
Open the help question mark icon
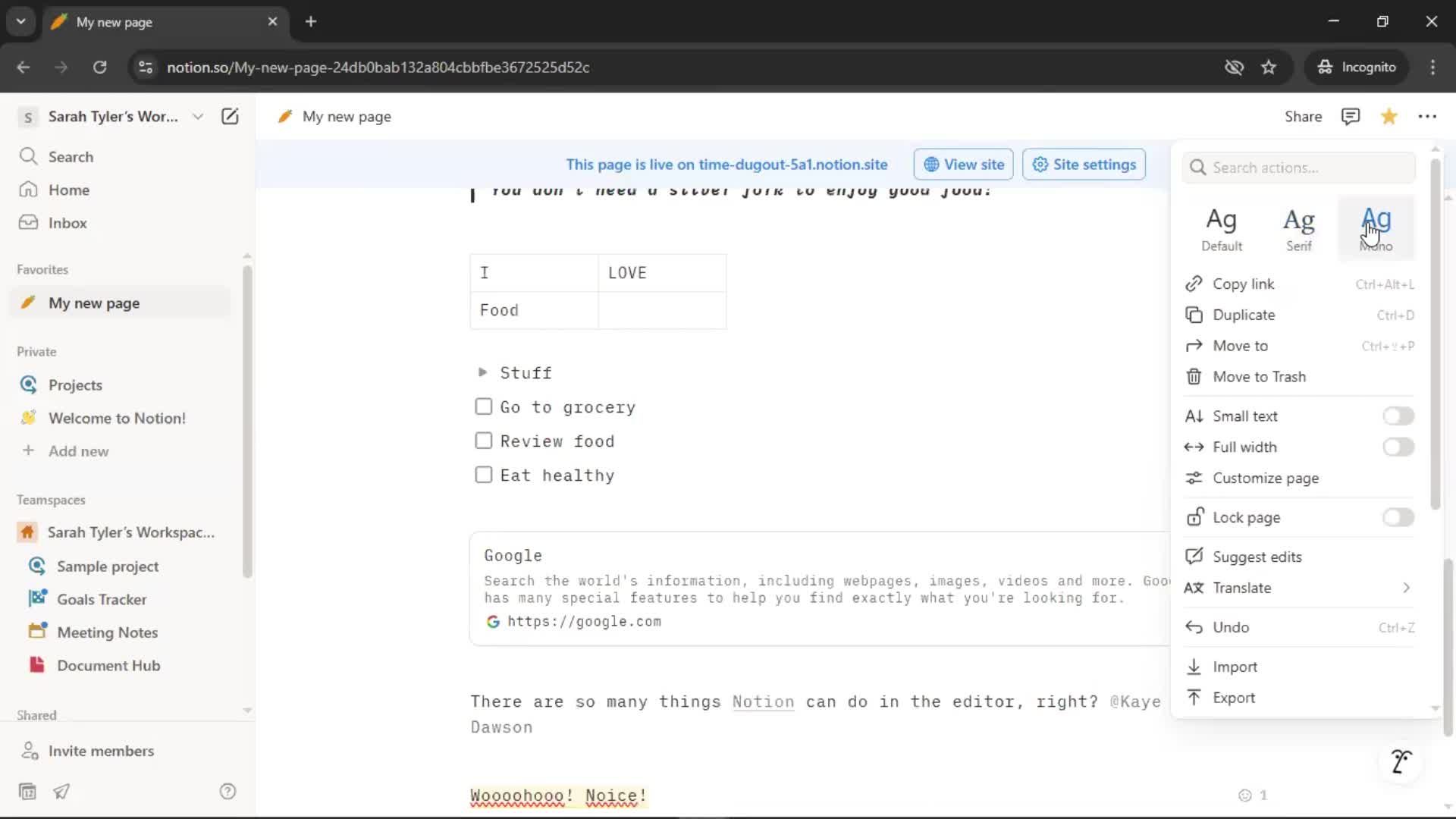227,792
